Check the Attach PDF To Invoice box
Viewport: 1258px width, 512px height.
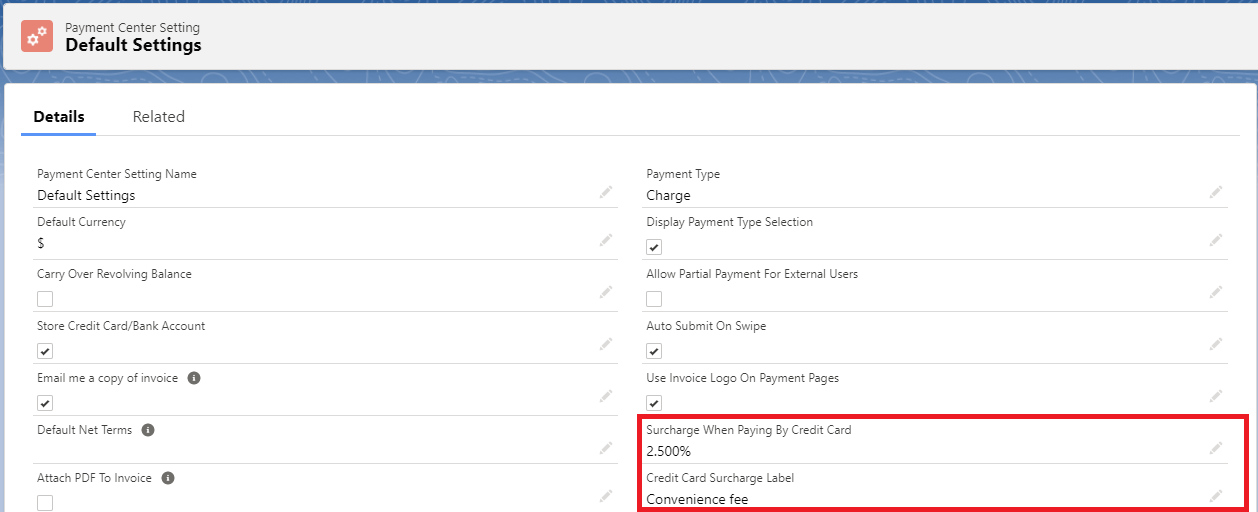point(45,503)
